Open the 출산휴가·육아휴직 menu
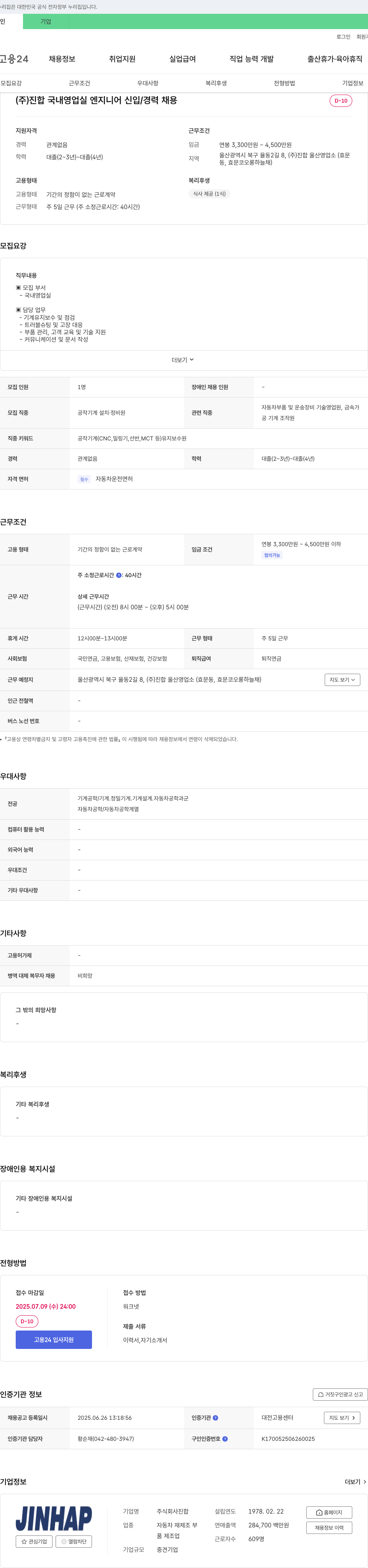The width and height of the screenshot is (368, 1568). 335,59
